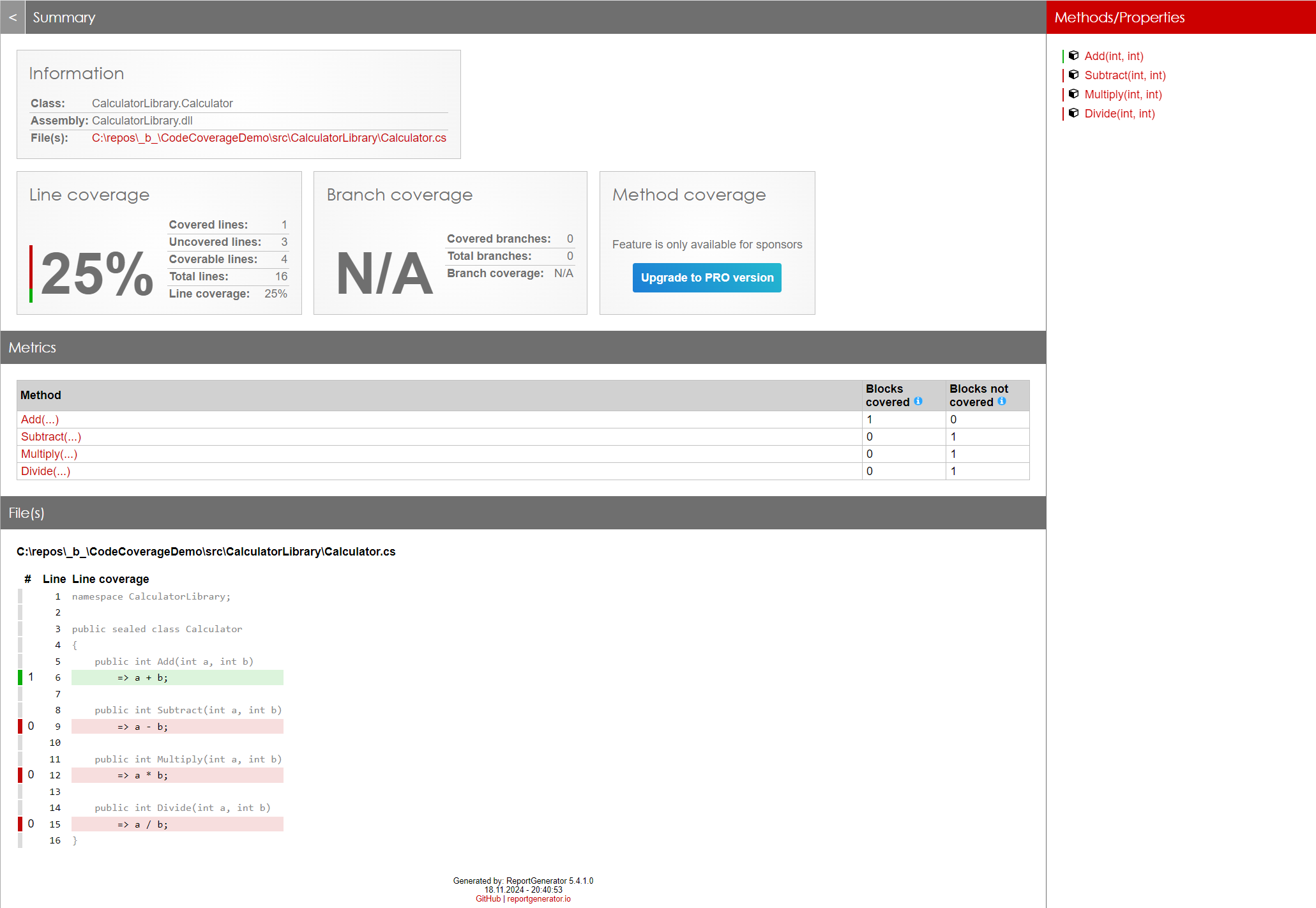
Task: Jump to Multiply(int, int) in sidebar
Action: click(x=1123, y=95)
